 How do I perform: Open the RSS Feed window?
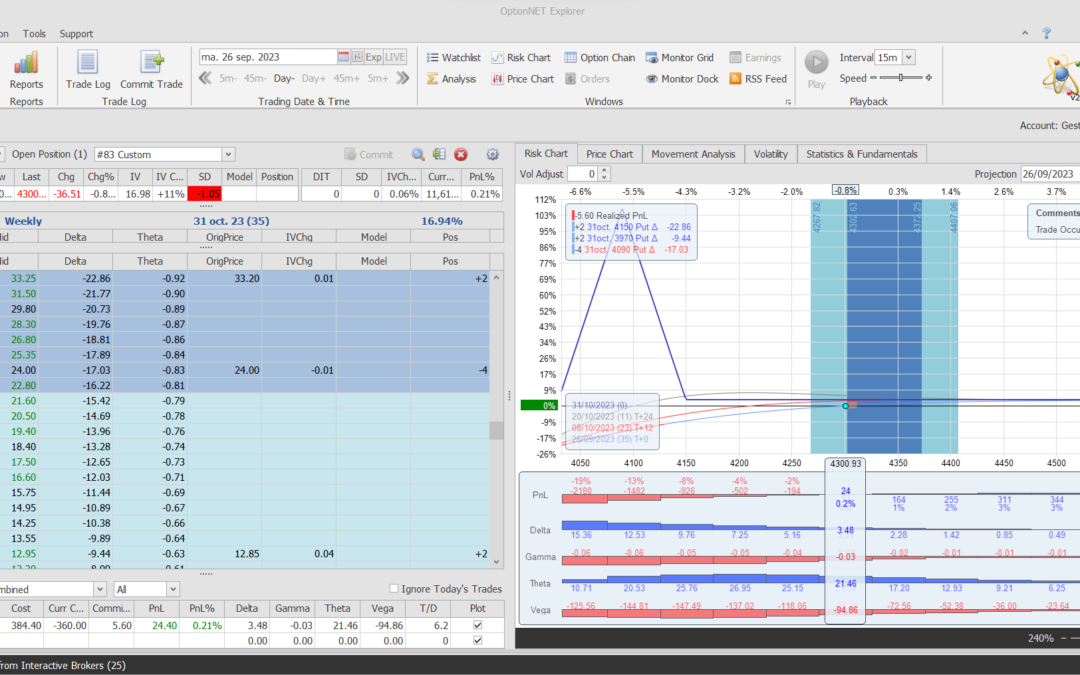(758, 79)
